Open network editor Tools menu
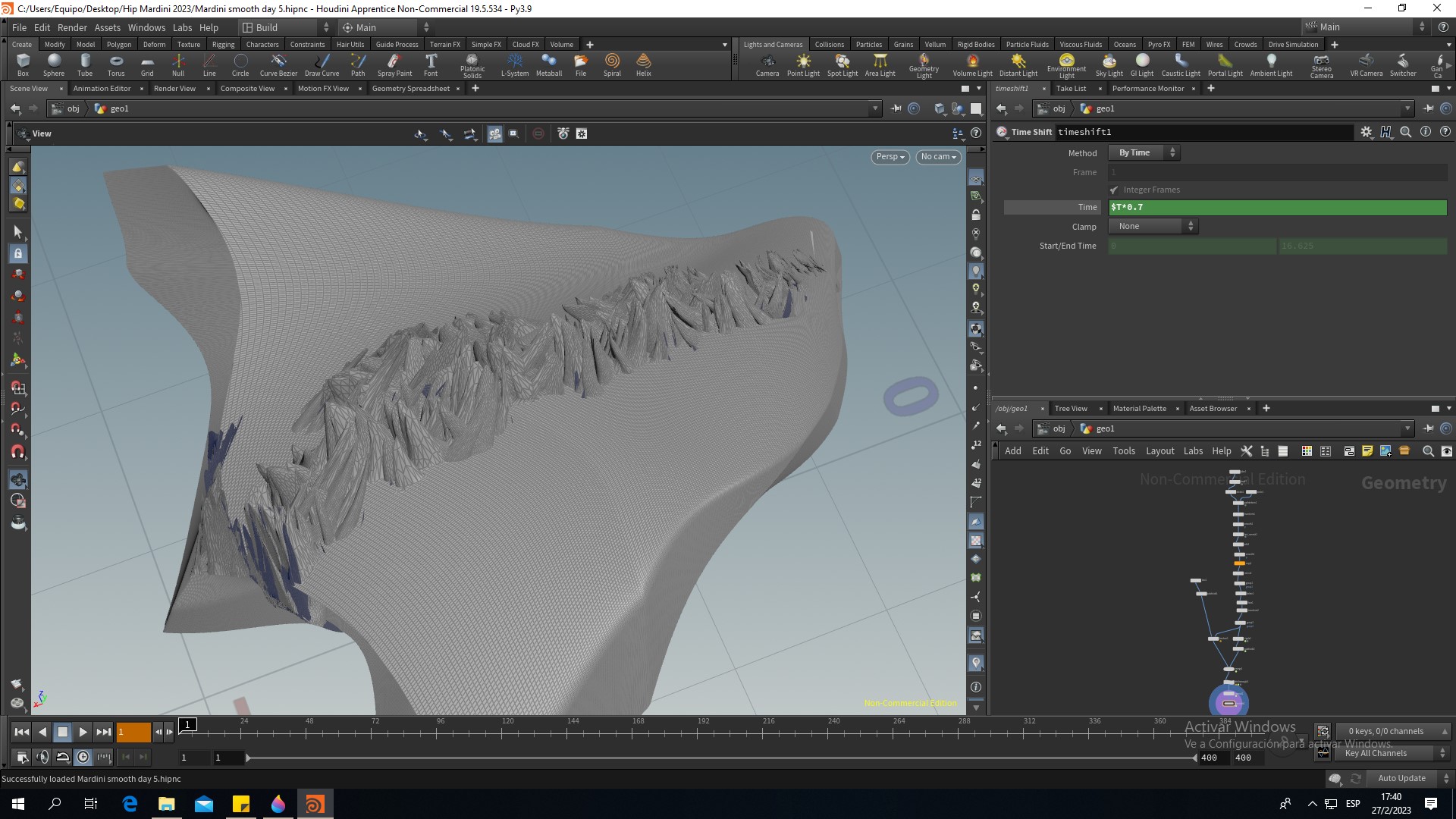Image resolution: width=1456 pixels, height=819 pixels. [1124, 451]
